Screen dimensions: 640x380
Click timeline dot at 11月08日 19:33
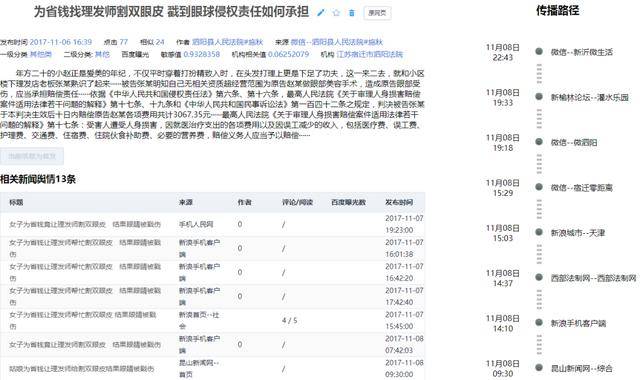click(539, 97)
